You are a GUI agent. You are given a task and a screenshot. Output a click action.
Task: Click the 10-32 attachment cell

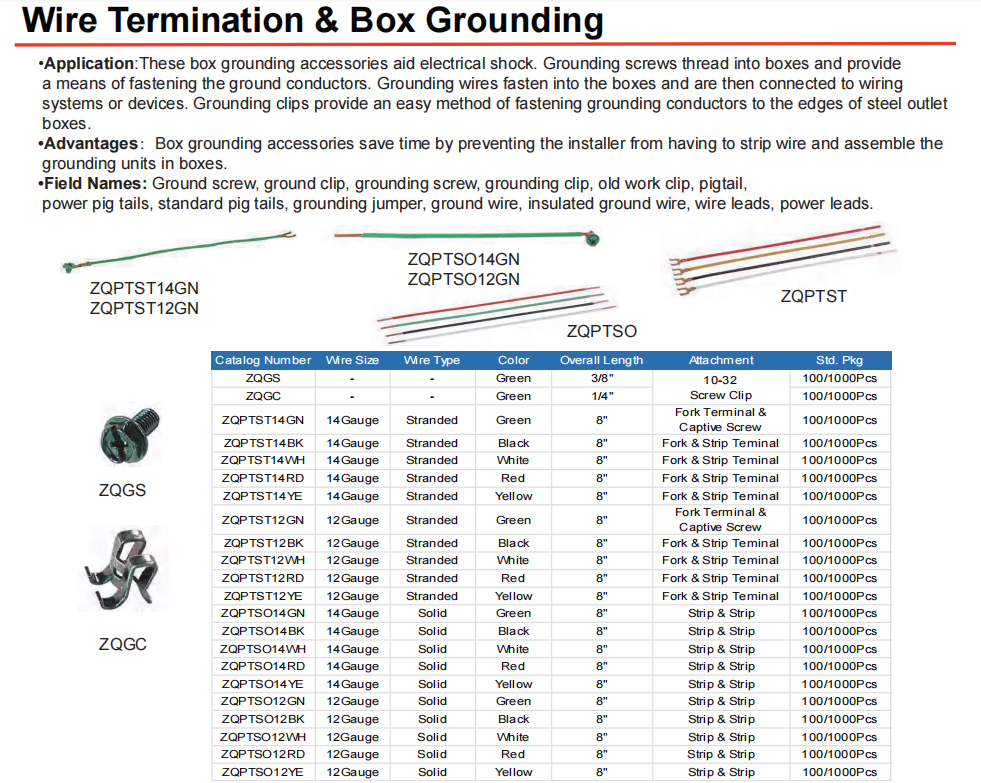point(721,379)
